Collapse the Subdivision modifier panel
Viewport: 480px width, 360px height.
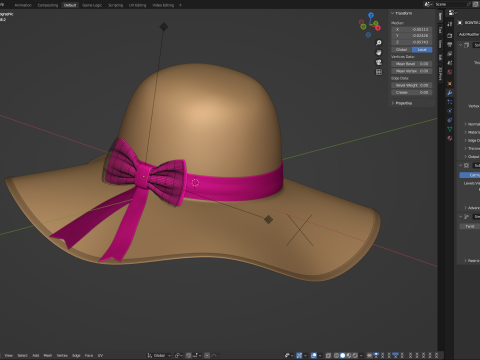(x=461, y=165)
